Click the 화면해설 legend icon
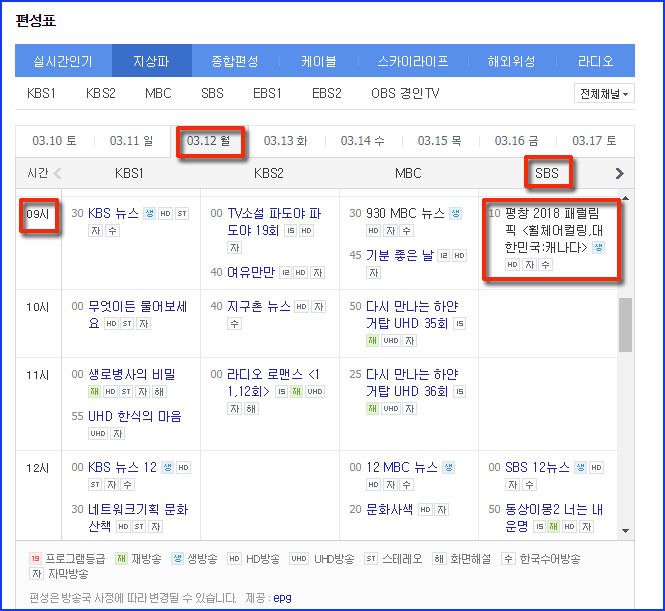This screenshot has height=611, width=665. [x=439, y=558]
